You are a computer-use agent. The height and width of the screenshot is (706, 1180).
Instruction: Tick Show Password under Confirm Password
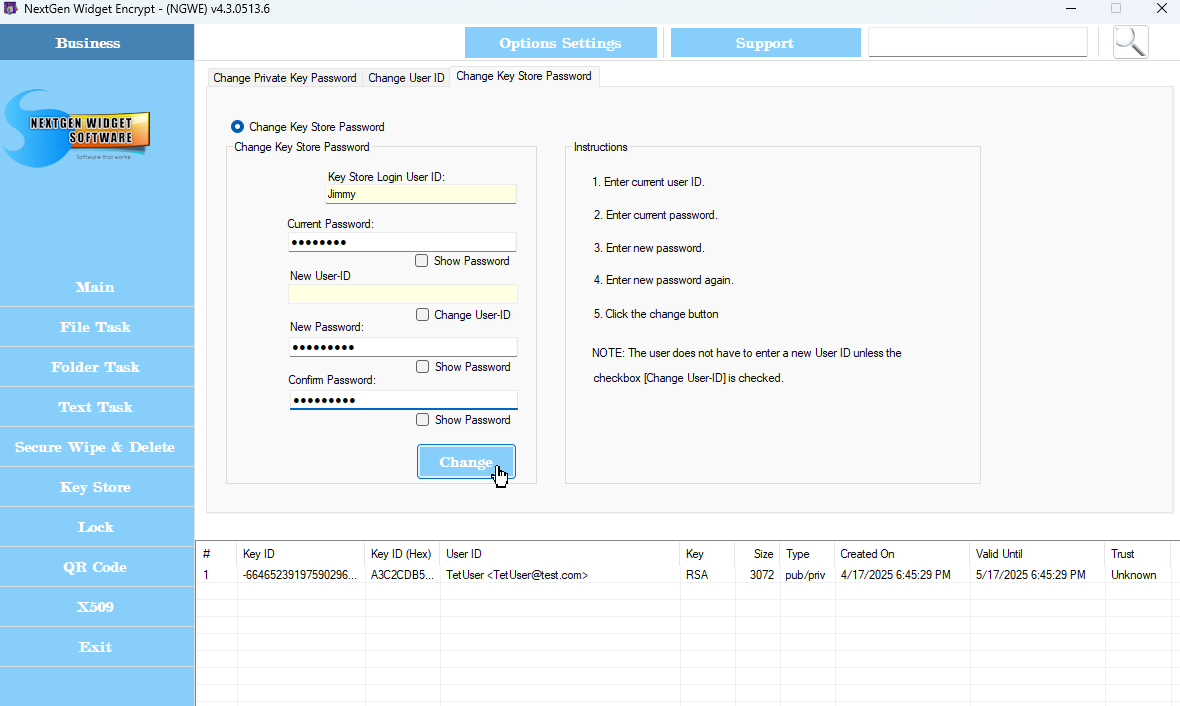pyautogui.click(x=422, y=420)
